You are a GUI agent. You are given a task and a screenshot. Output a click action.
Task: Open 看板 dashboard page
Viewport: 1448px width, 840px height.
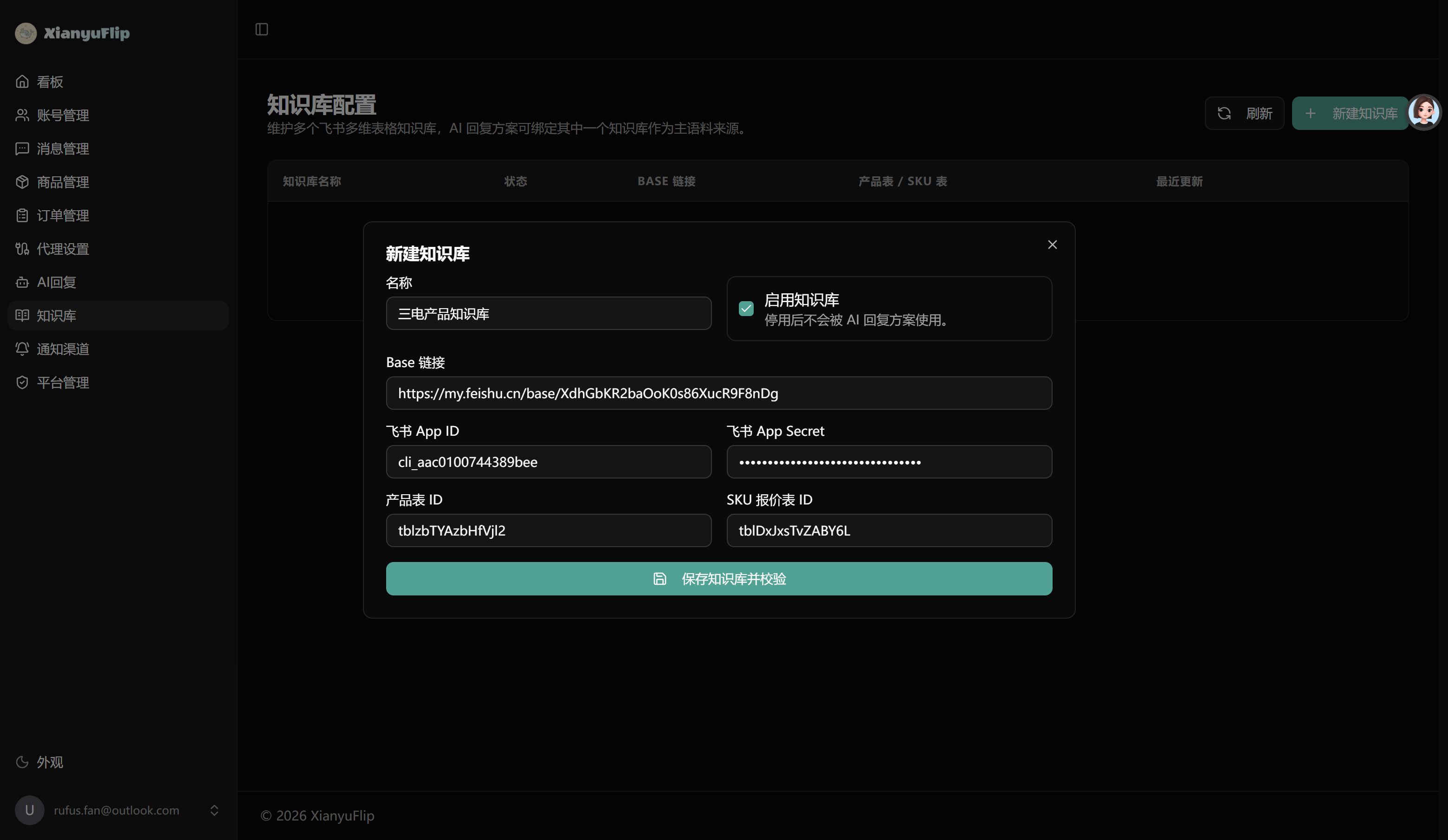point(118,82)
